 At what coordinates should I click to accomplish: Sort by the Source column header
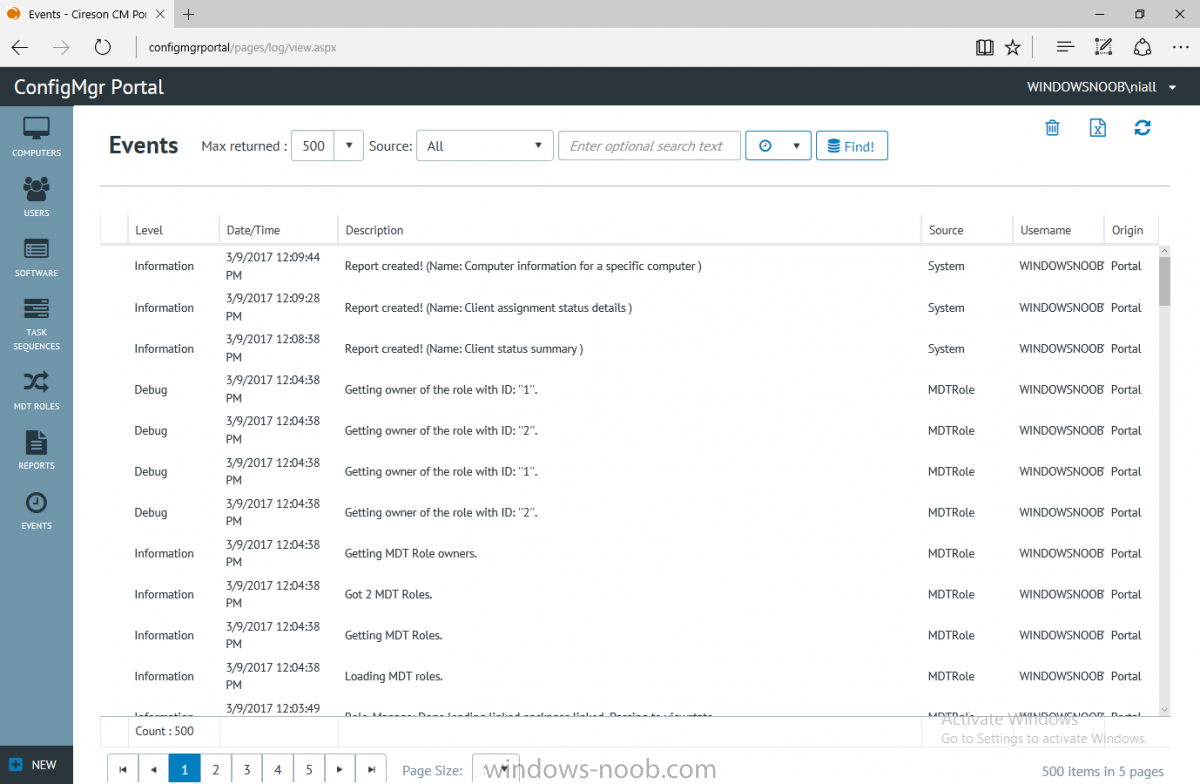click(967, 230)
